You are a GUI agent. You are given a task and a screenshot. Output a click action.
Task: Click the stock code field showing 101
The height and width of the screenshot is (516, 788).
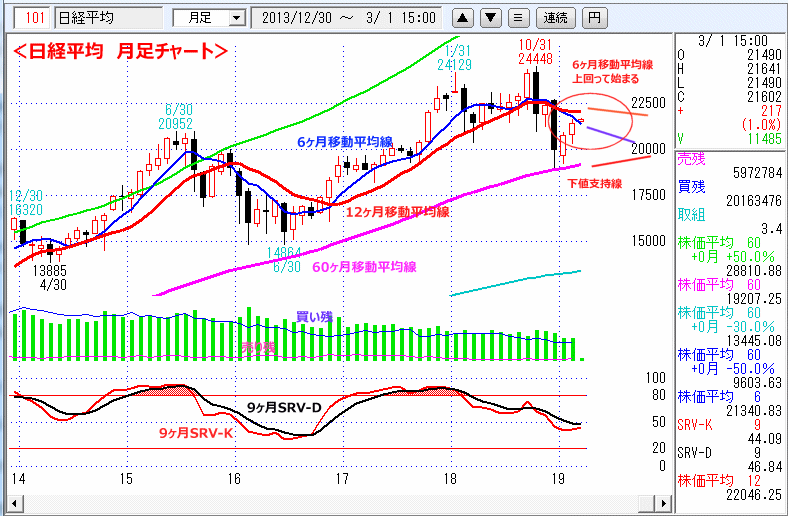[x=34, y=18]
